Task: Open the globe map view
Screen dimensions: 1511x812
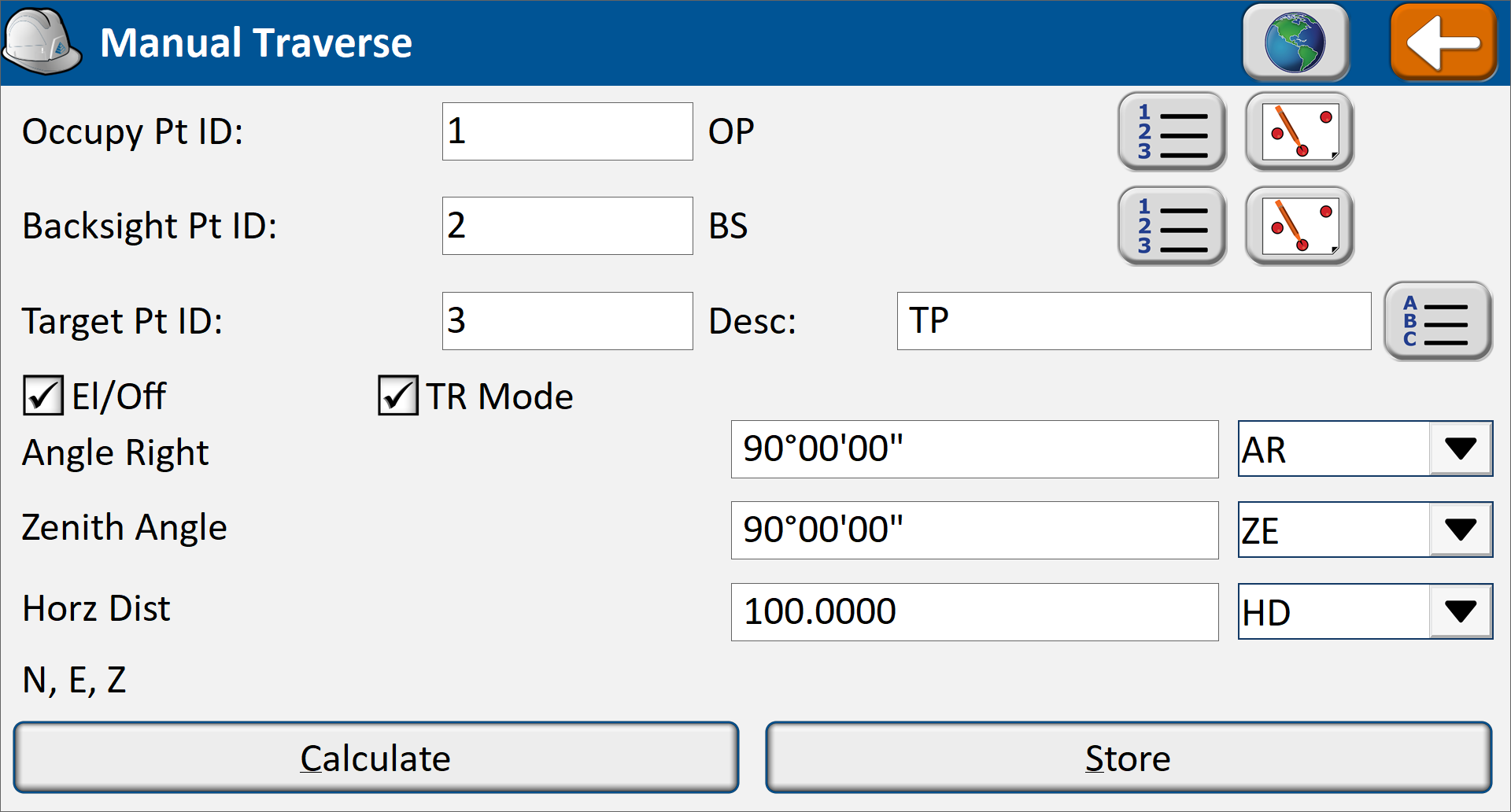Action: [x=1296, y=42]
